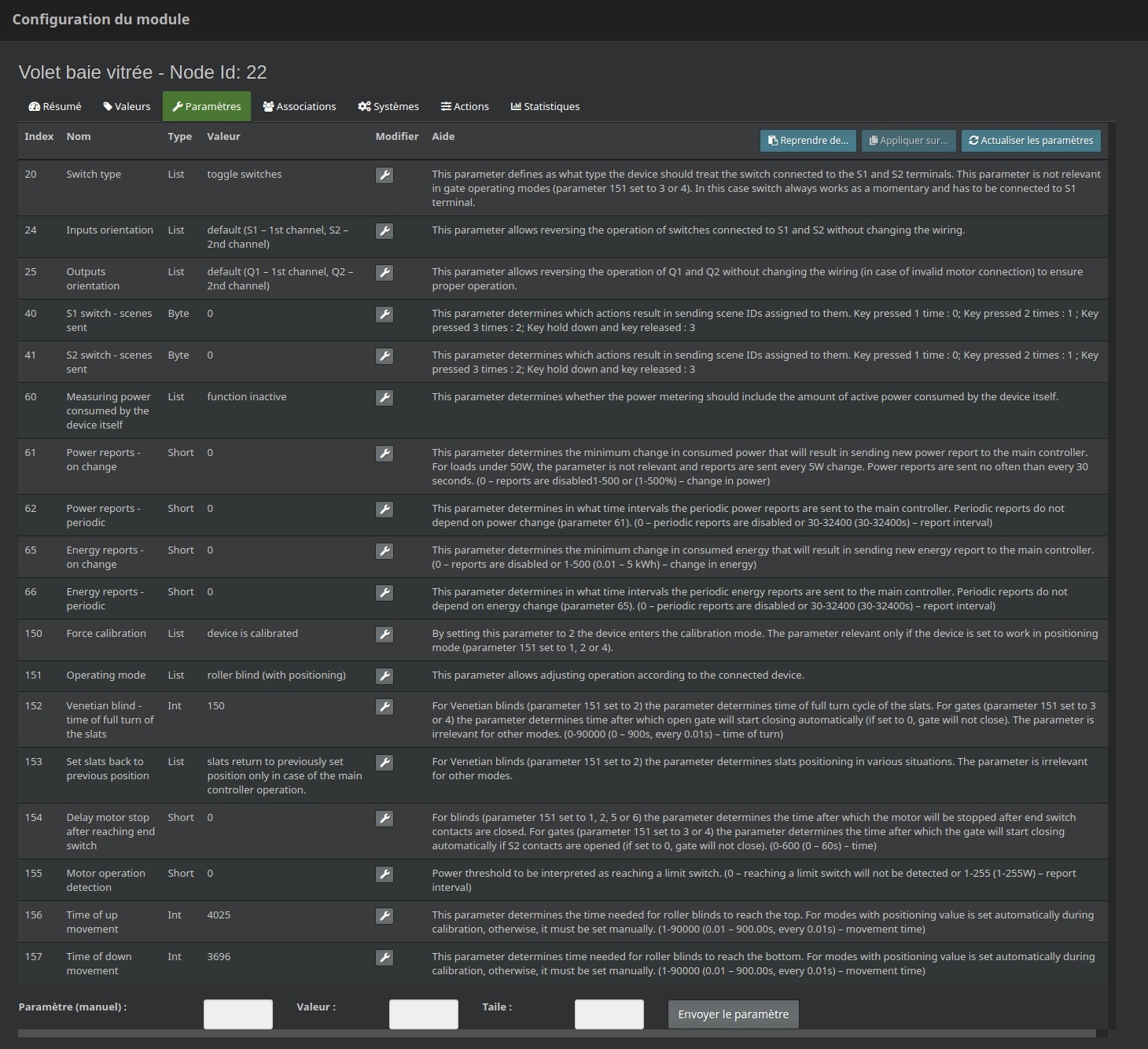
Task: Click wrench icon for Force calibration
Action: [384, 635]
